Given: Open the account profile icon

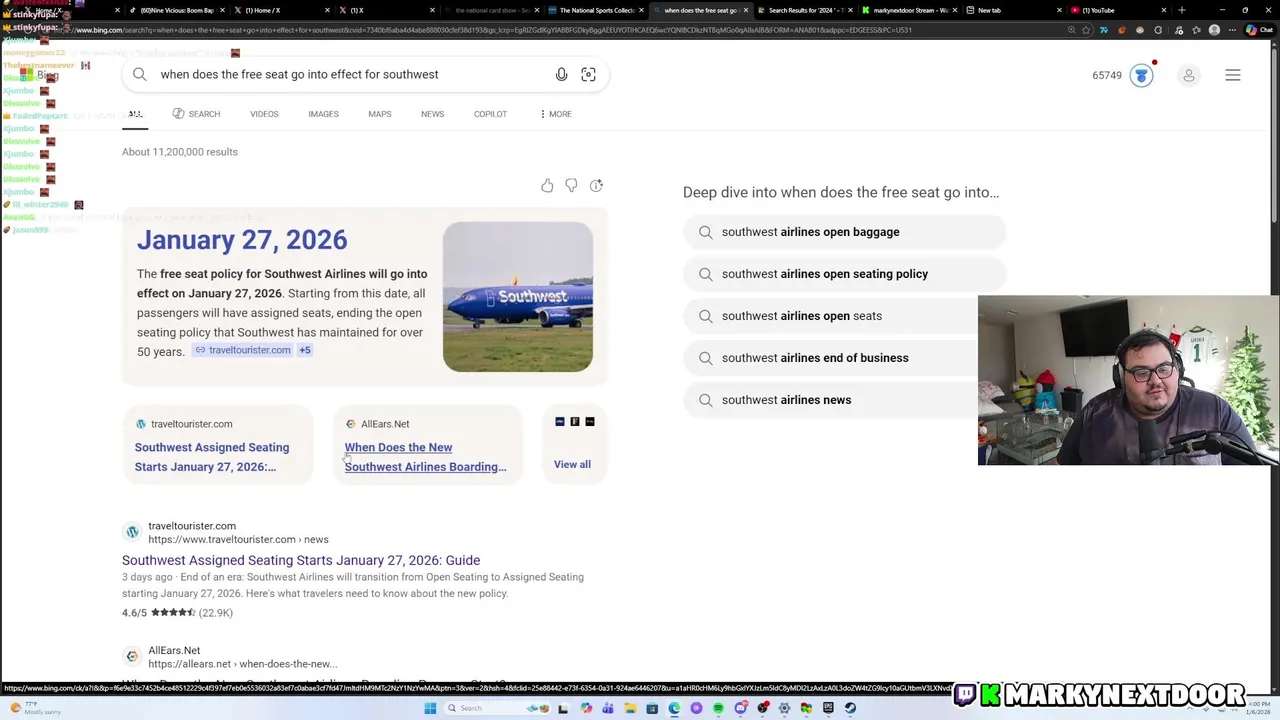Looking at the screenshot, I should tap(1189, 75).
